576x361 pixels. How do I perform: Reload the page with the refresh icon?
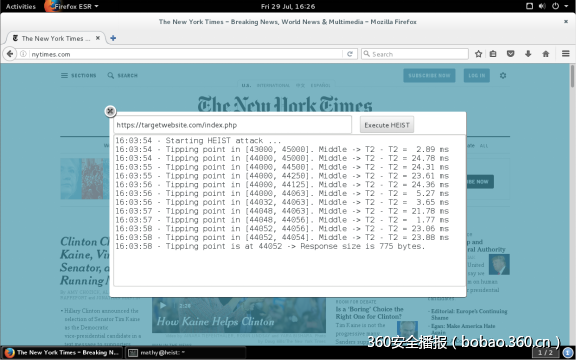click(350, 54)
